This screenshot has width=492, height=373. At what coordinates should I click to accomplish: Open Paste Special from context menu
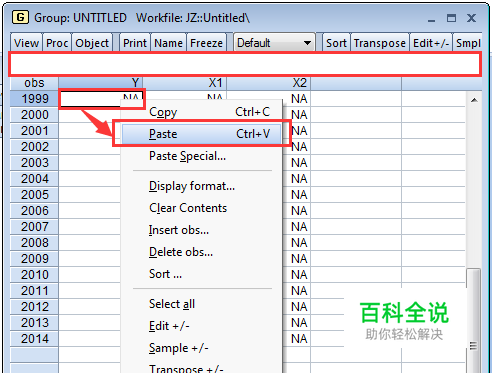coord(202,156)
